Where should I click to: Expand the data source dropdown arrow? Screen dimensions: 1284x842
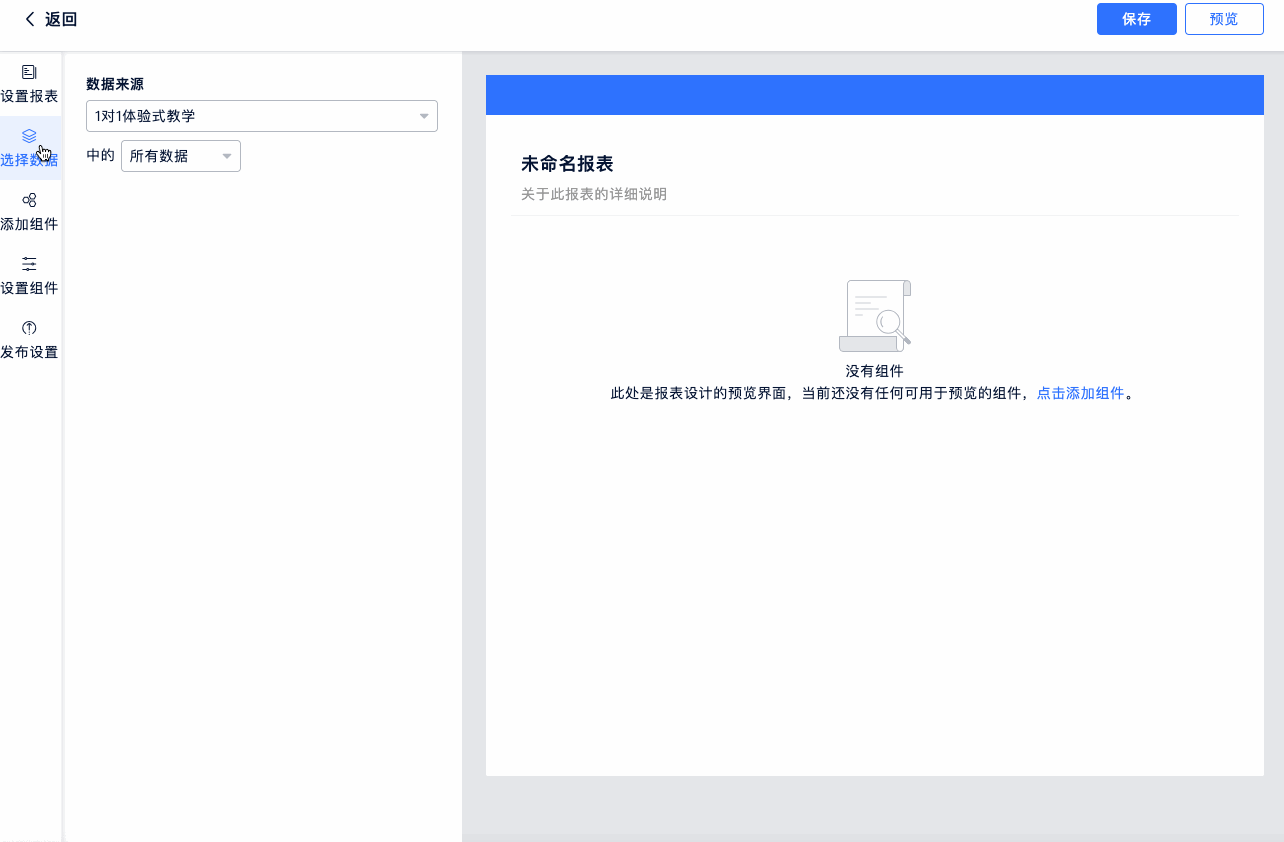[x=424, y=116]
